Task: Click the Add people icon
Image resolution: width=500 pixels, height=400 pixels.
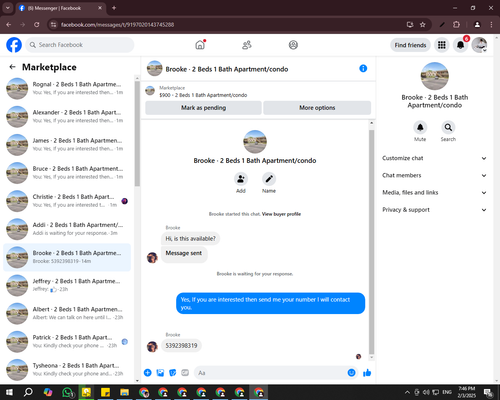Action: tap(241, 179)
